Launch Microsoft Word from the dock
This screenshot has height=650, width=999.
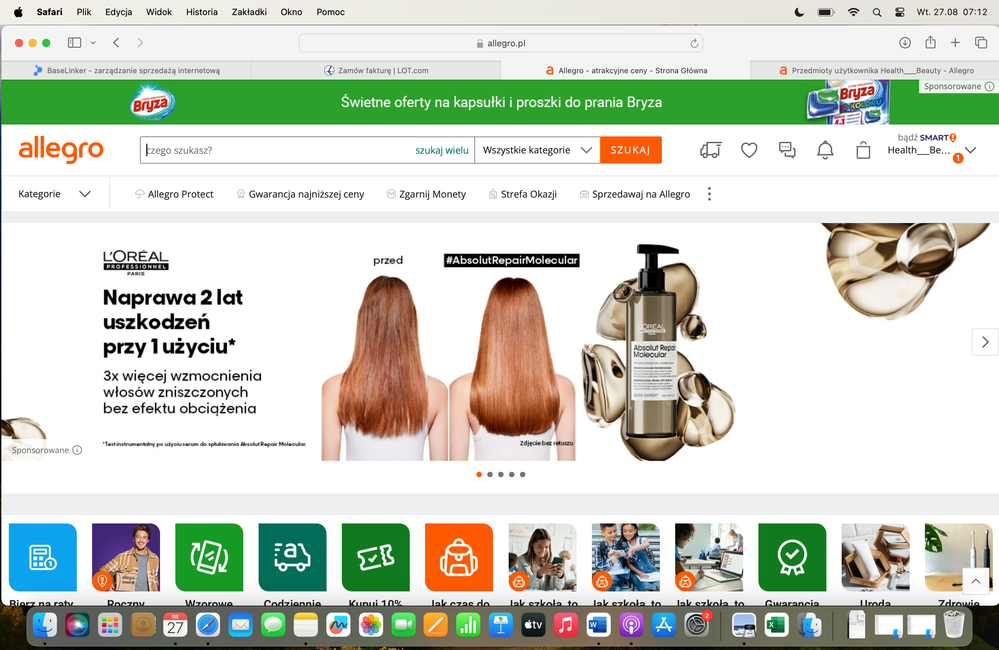(598, 626)
